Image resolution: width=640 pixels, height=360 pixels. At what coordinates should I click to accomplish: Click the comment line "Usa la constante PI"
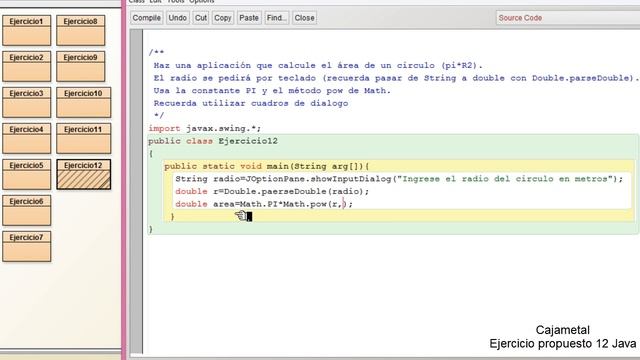(x=272, y=91)
